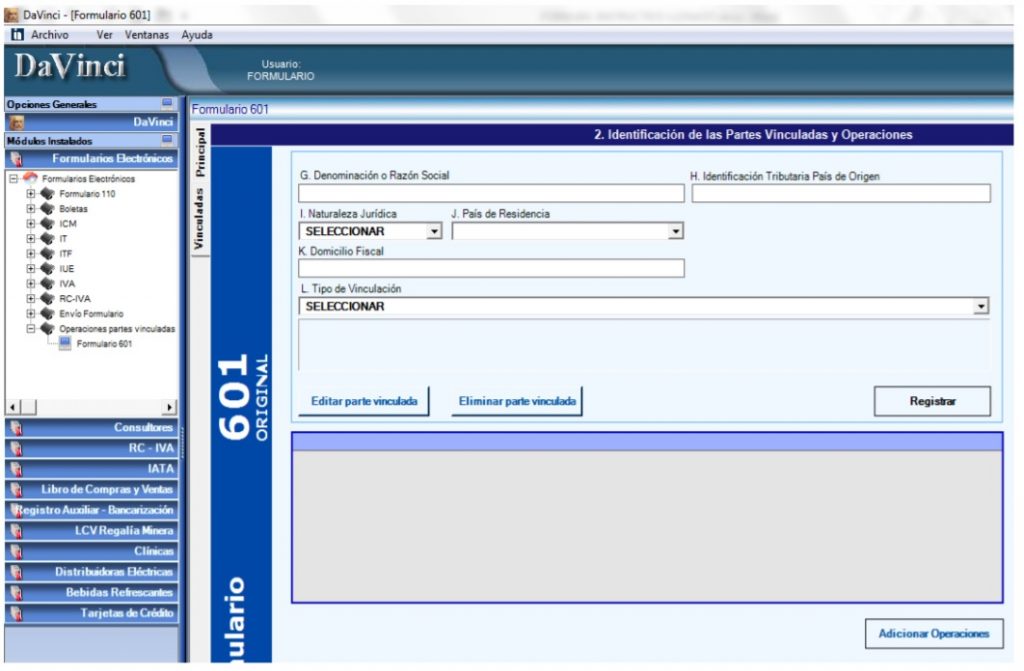This screenshot has height=671, width=1024.
Task: Click the Tarjetas de Crédito module icon
Action: point(16,613)
